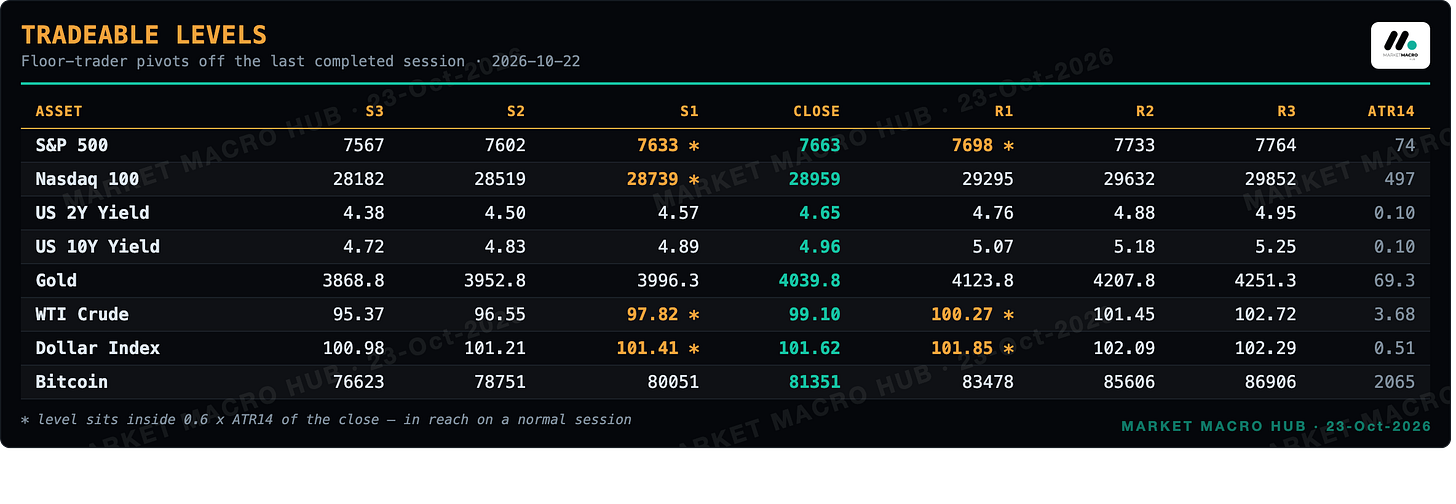Click S&P 500 close value 7663
This screenshot has height=504, width=1456.
[819, 145]
